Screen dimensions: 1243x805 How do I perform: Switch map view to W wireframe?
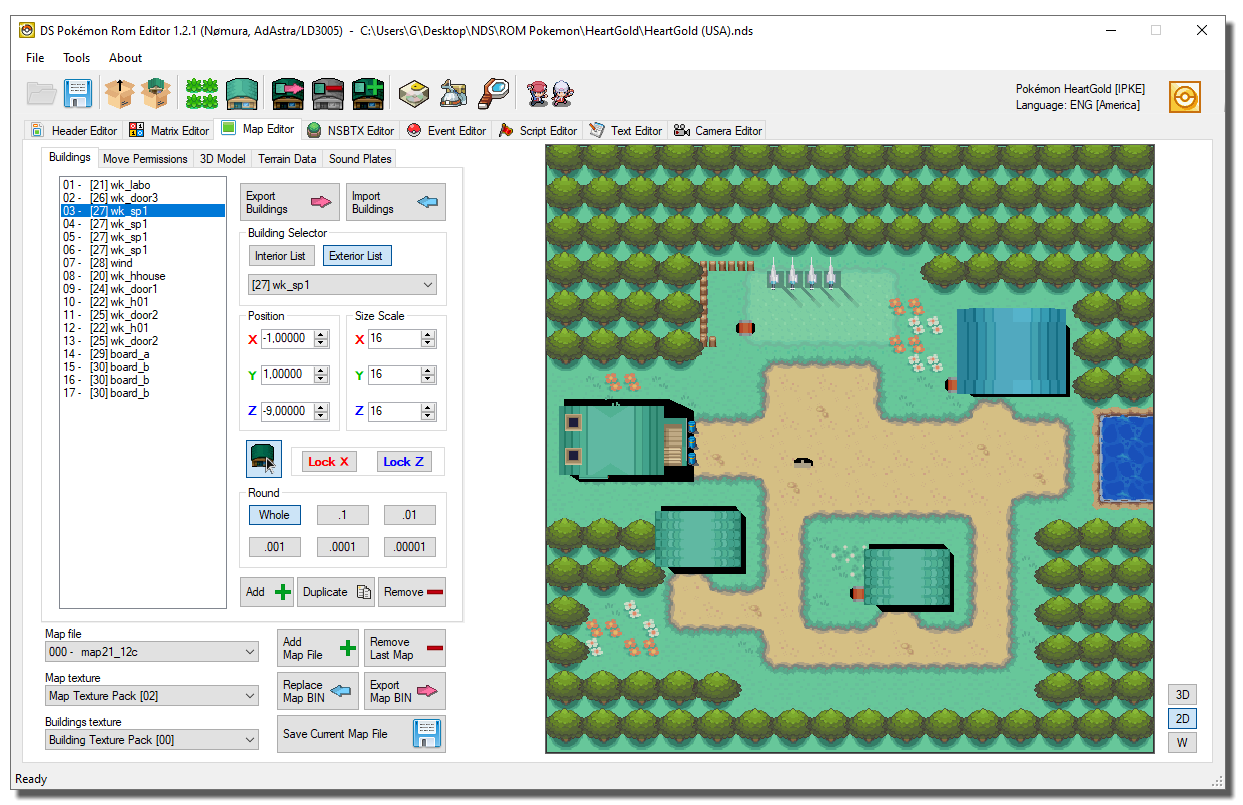[1182, 742]
